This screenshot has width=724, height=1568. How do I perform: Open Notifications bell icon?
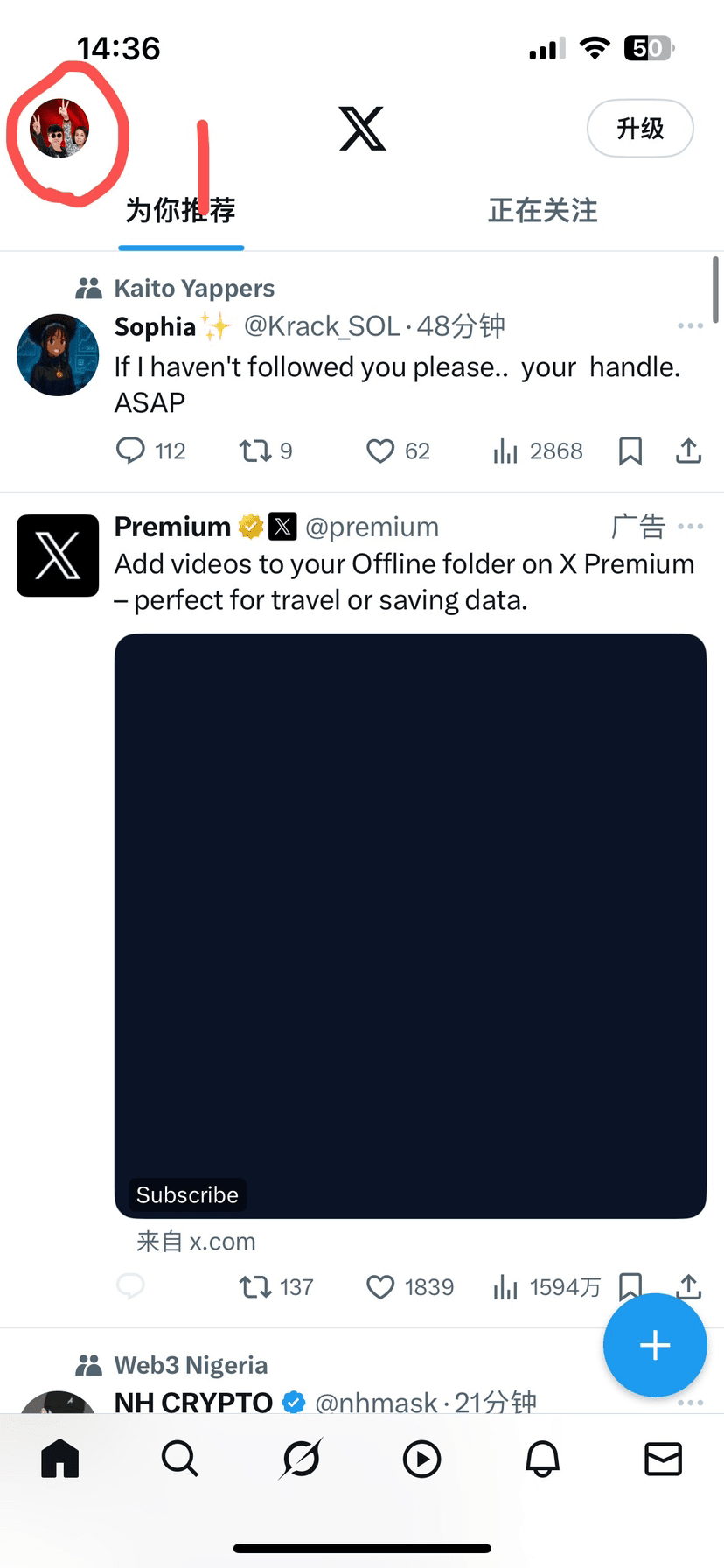coord(542,1459)
